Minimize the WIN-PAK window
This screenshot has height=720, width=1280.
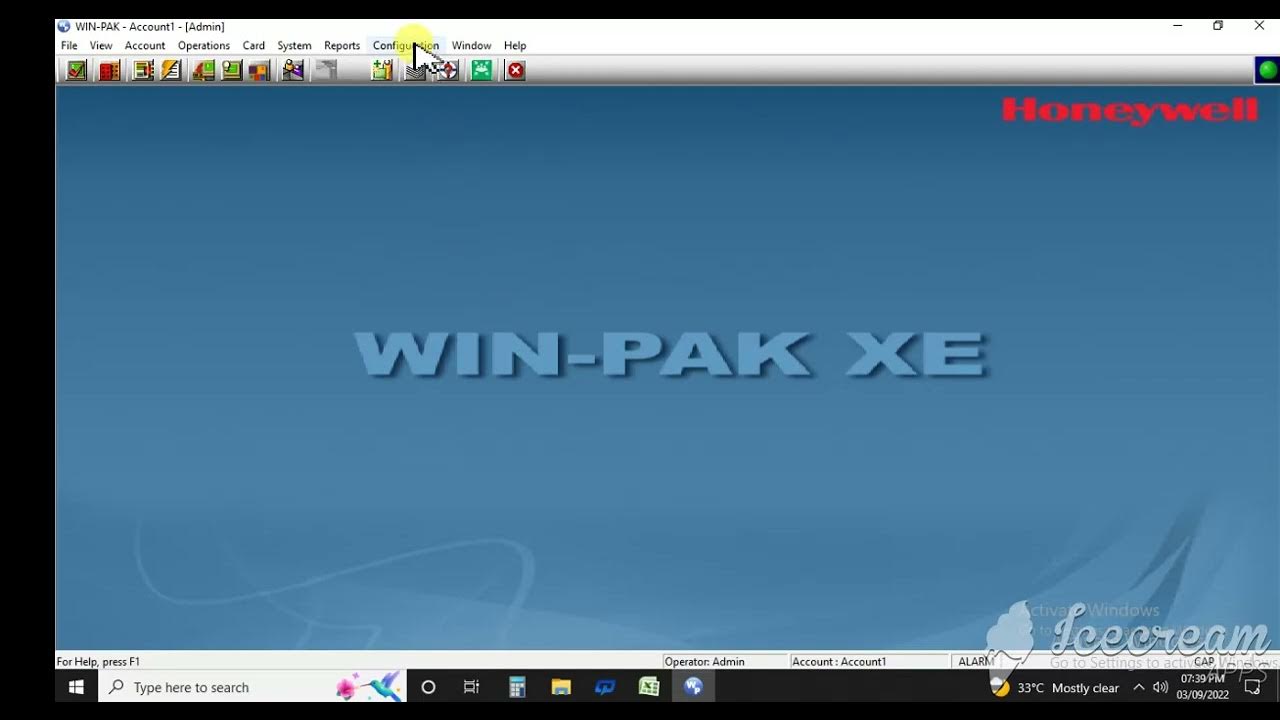tap(1178, 26)
